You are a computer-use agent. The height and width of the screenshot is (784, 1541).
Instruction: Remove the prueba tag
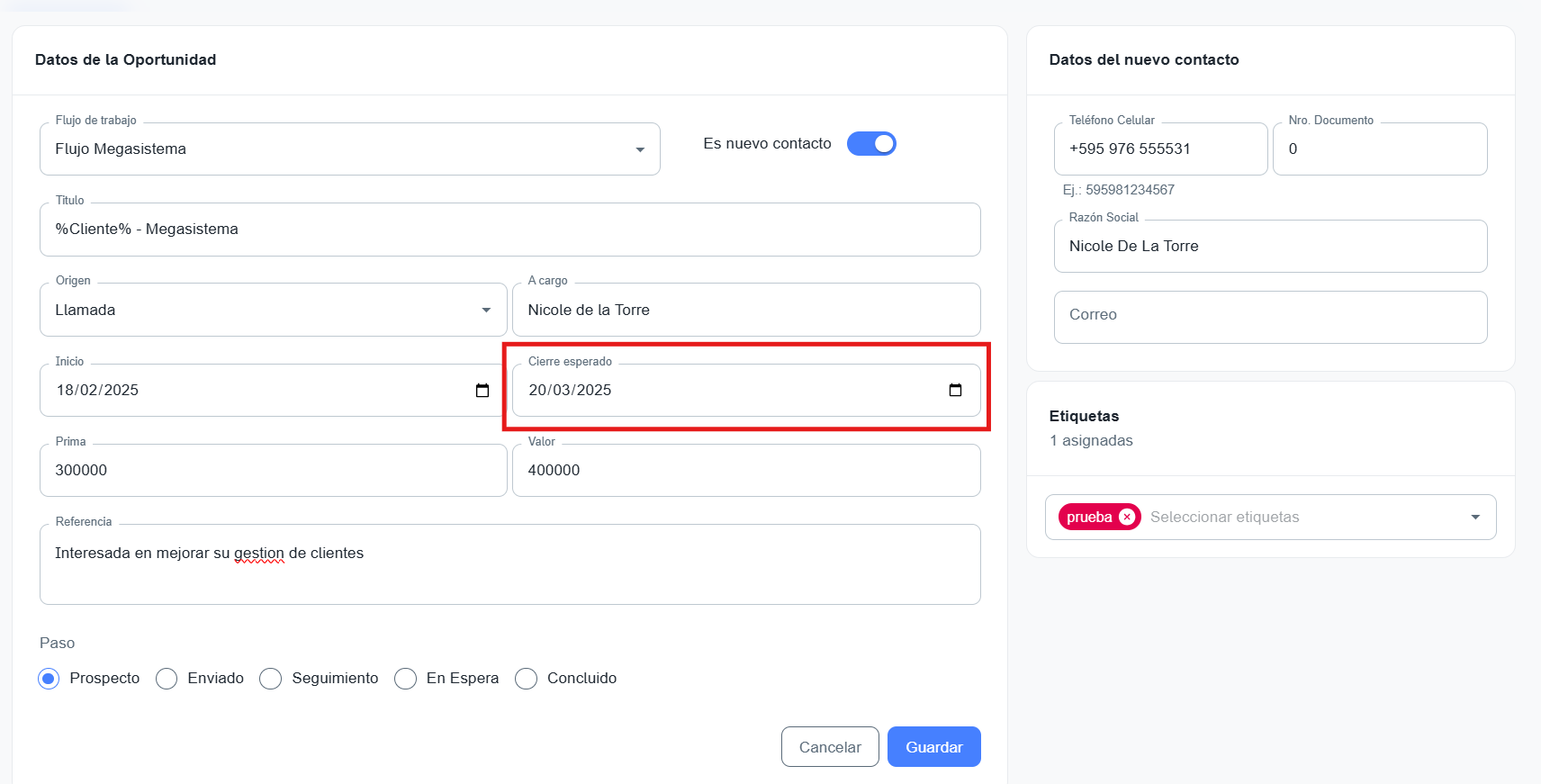click(1127, 518)
